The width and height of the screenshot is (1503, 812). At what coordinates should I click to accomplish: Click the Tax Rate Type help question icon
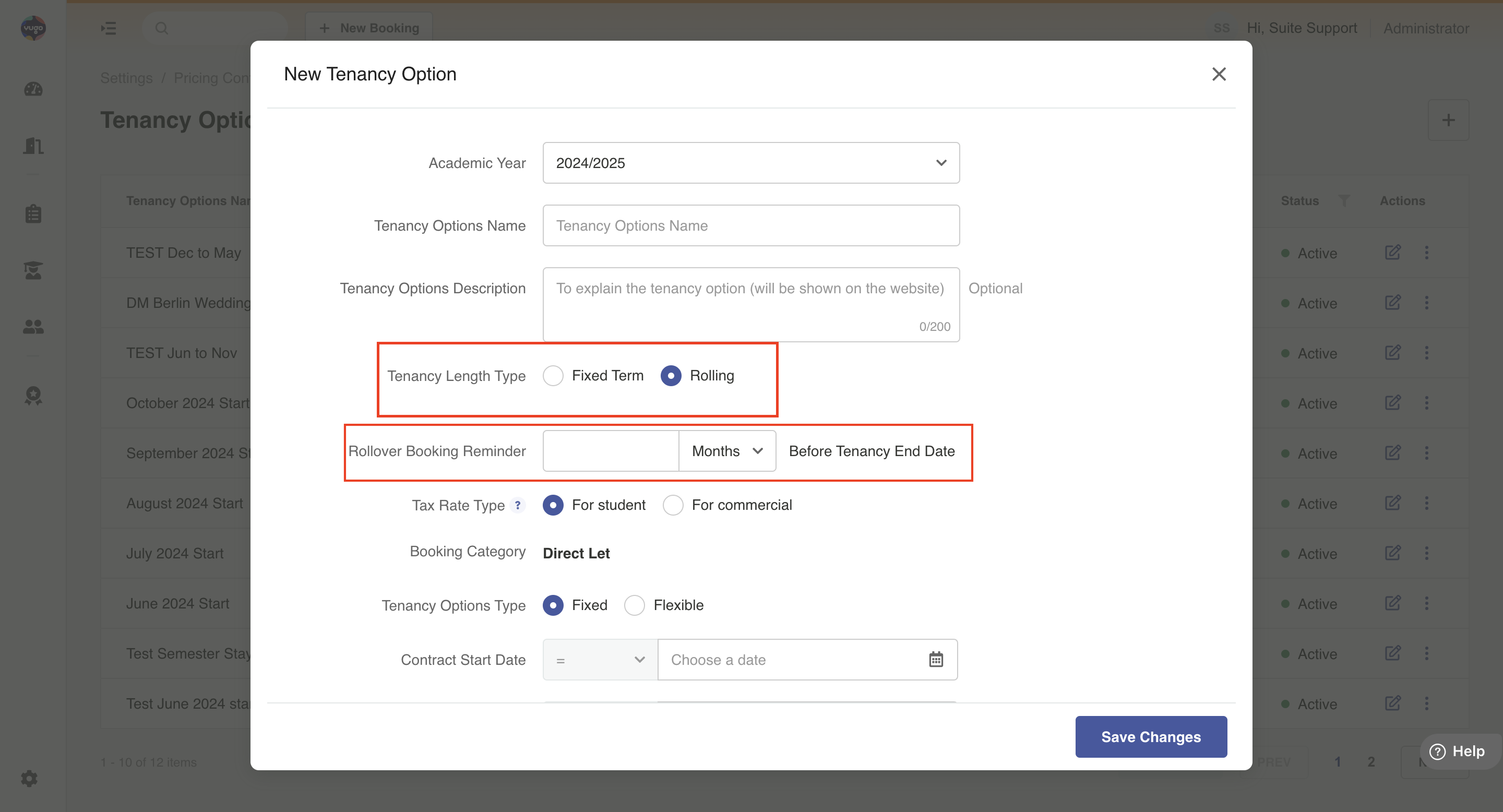click(518, 505)
